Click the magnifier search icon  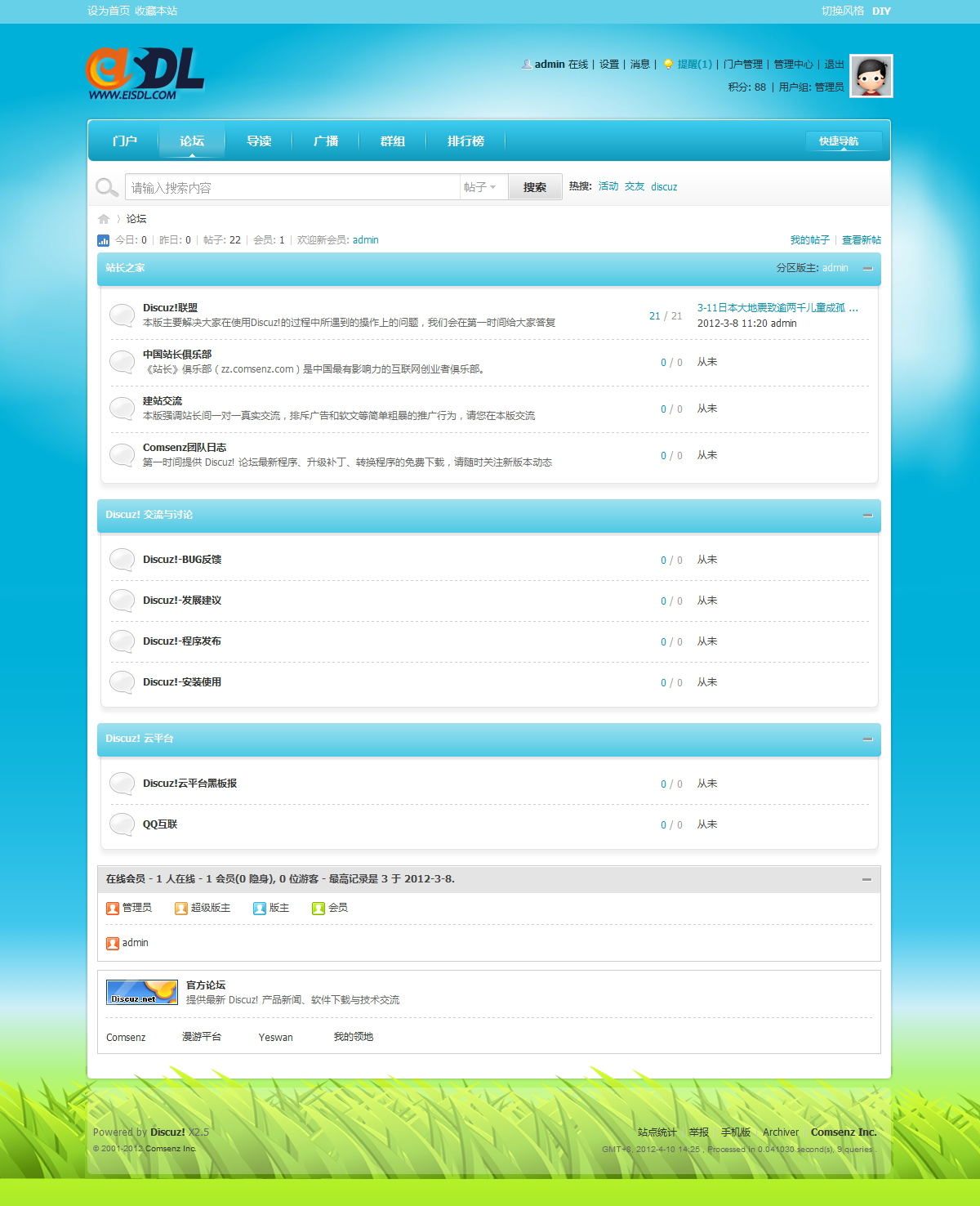click(107, 188)
